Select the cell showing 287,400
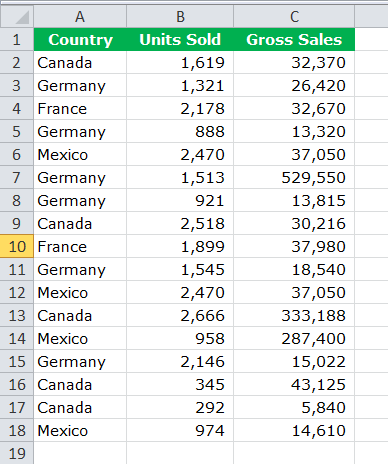Image resolution: width=388 pixels, height=464 pixels. [x=294, y=338]
